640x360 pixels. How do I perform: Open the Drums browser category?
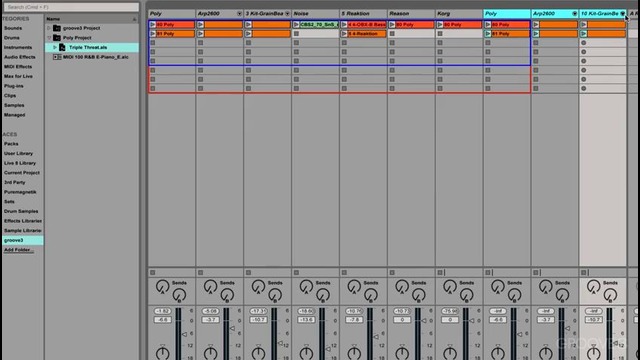click(12, 38)
